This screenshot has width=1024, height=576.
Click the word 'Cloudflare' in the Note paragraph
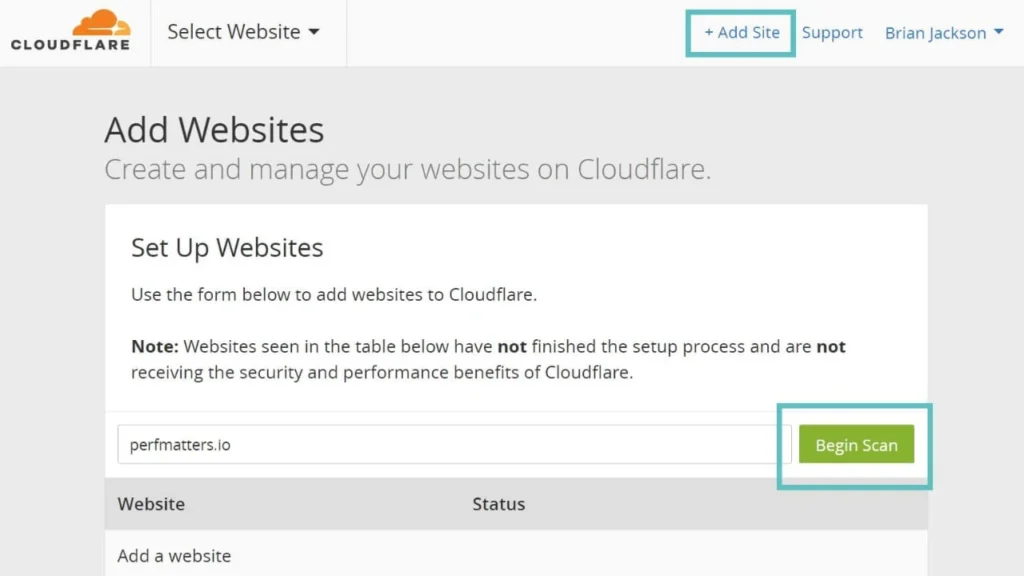coord(586,373)
